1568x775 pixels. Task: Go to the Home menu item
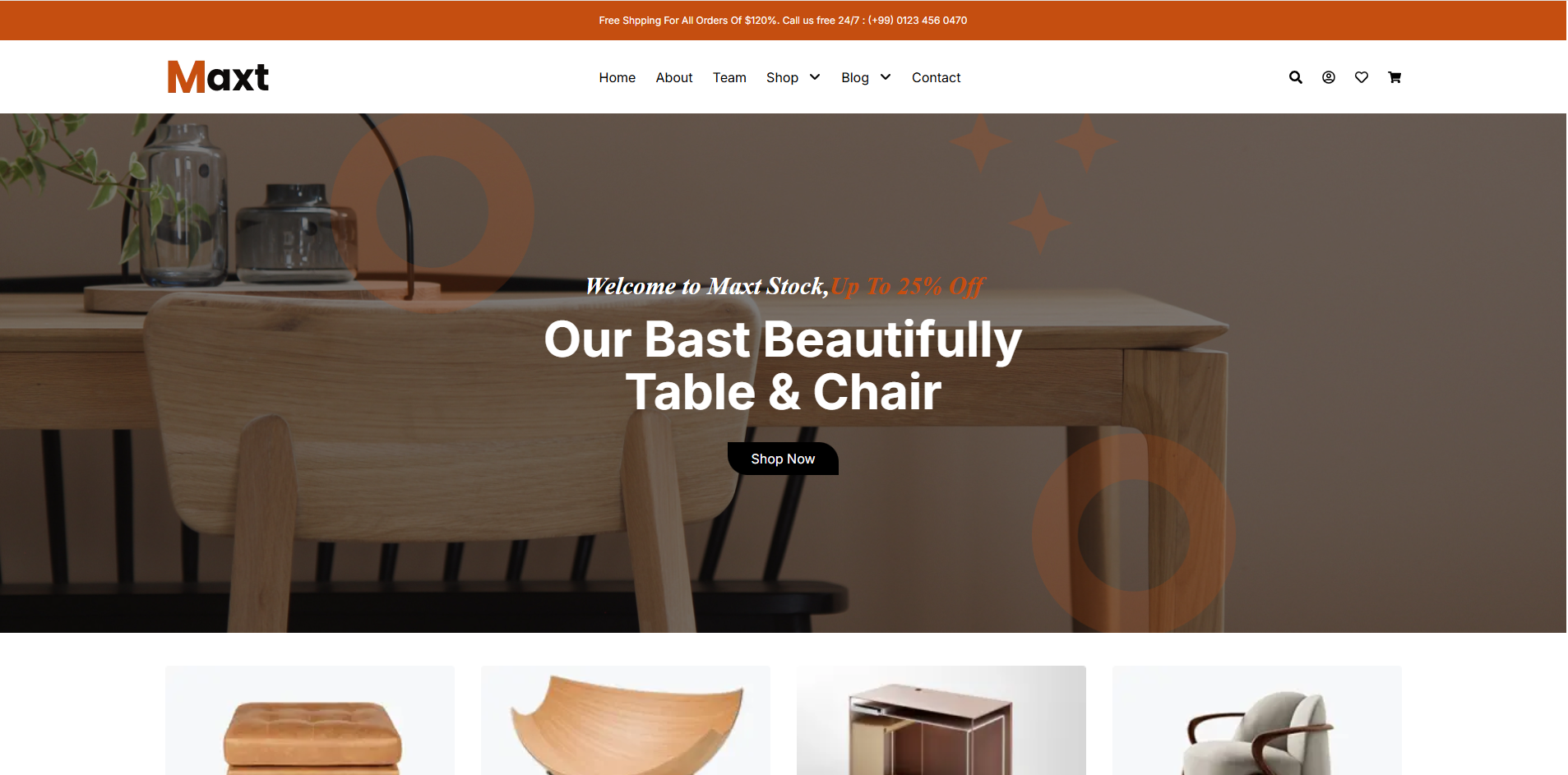[x=617, y=77]
